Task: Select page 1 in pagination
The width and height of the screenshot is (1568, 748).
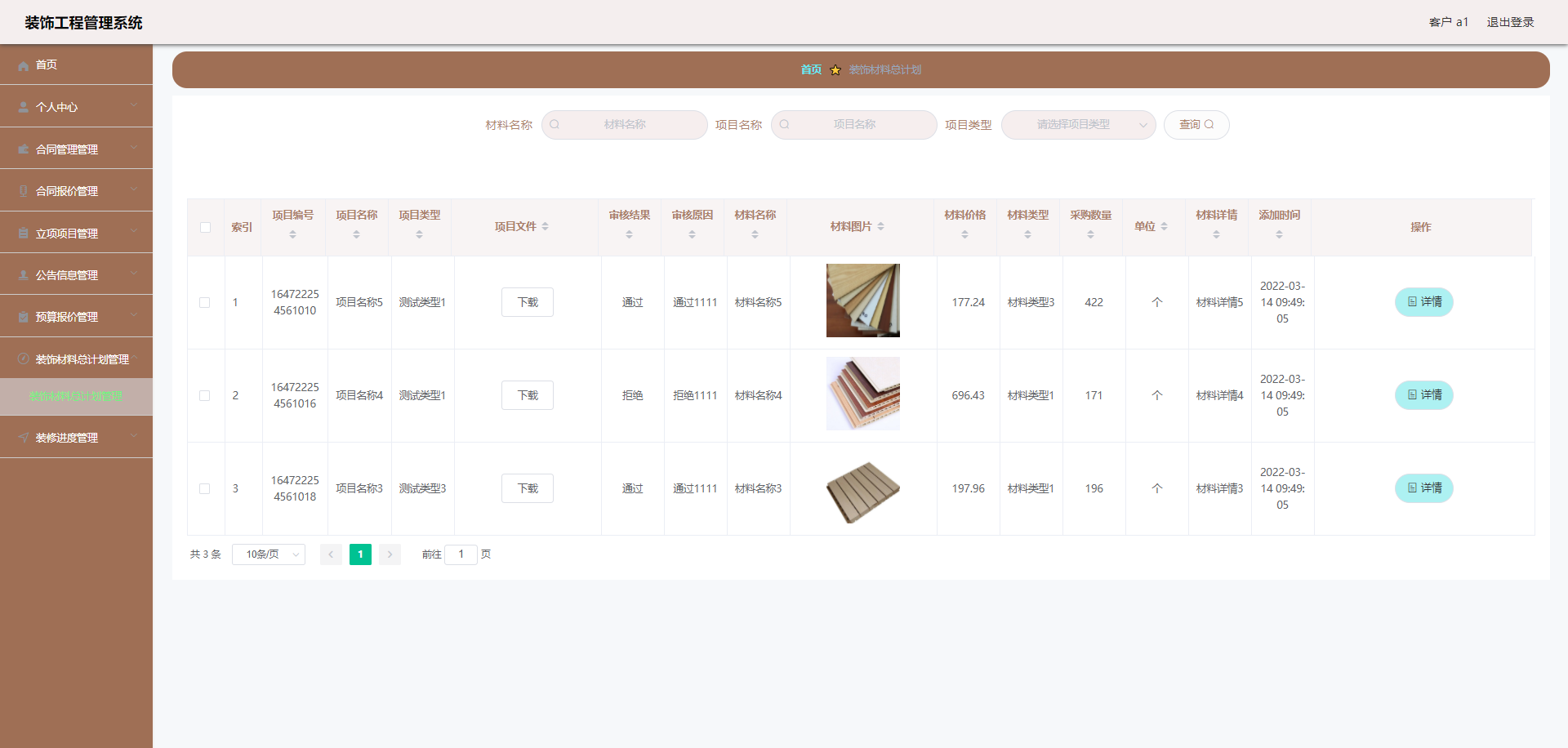Action: 360,554
